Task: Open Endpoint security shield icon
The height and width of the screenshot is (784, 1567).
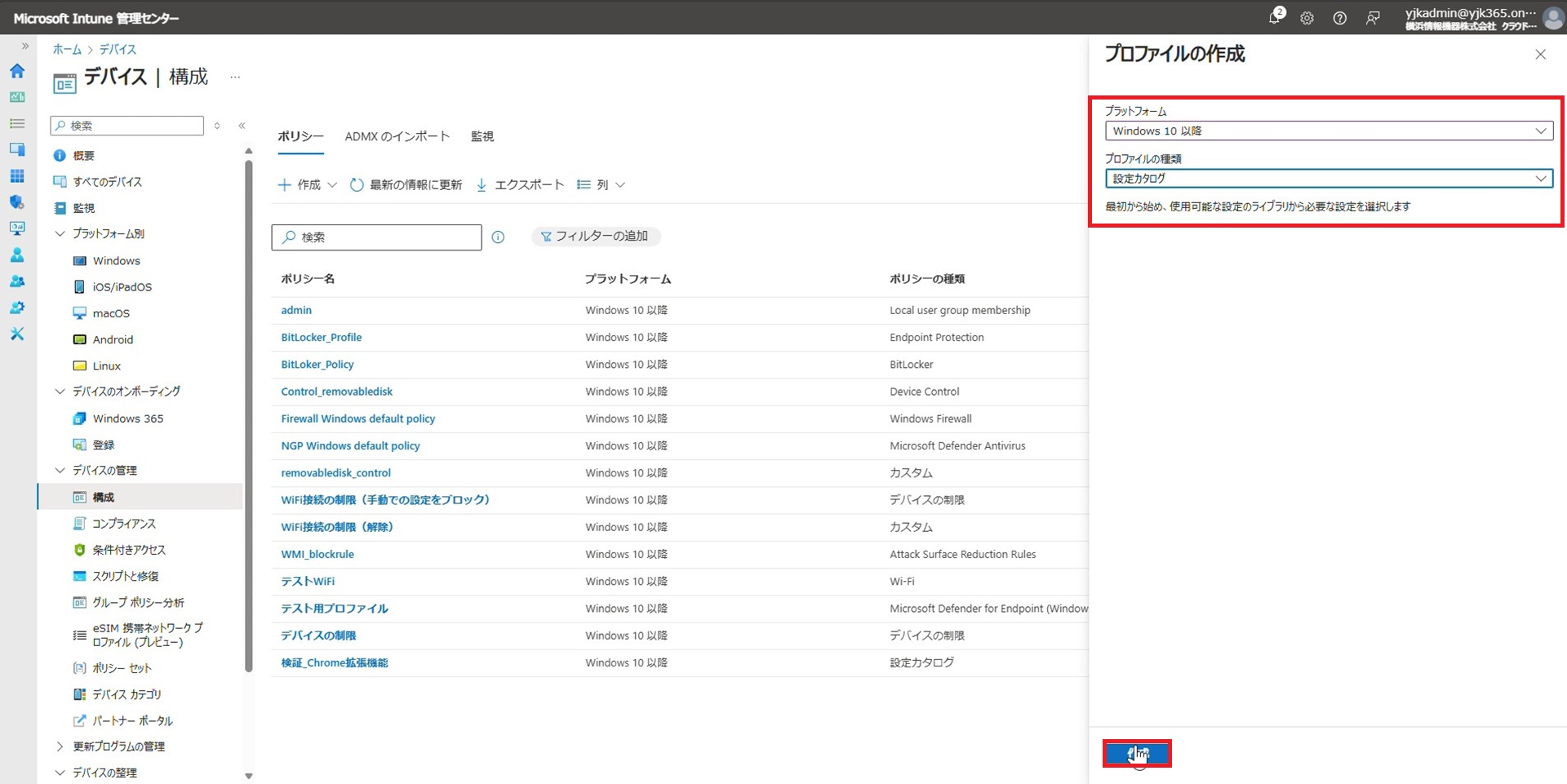Action: 17,202
